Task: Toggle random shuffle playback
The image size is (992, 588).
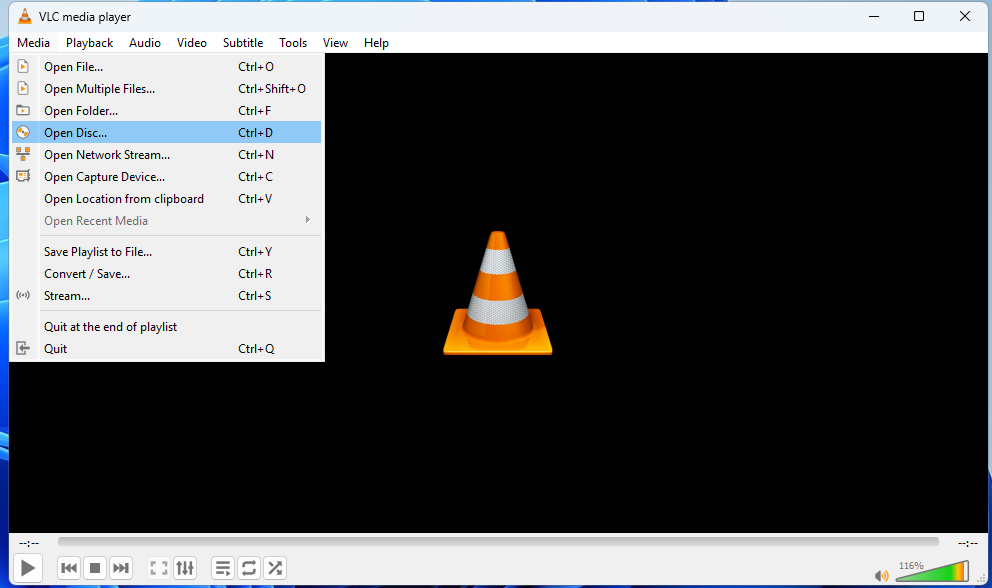Action: 275,568
